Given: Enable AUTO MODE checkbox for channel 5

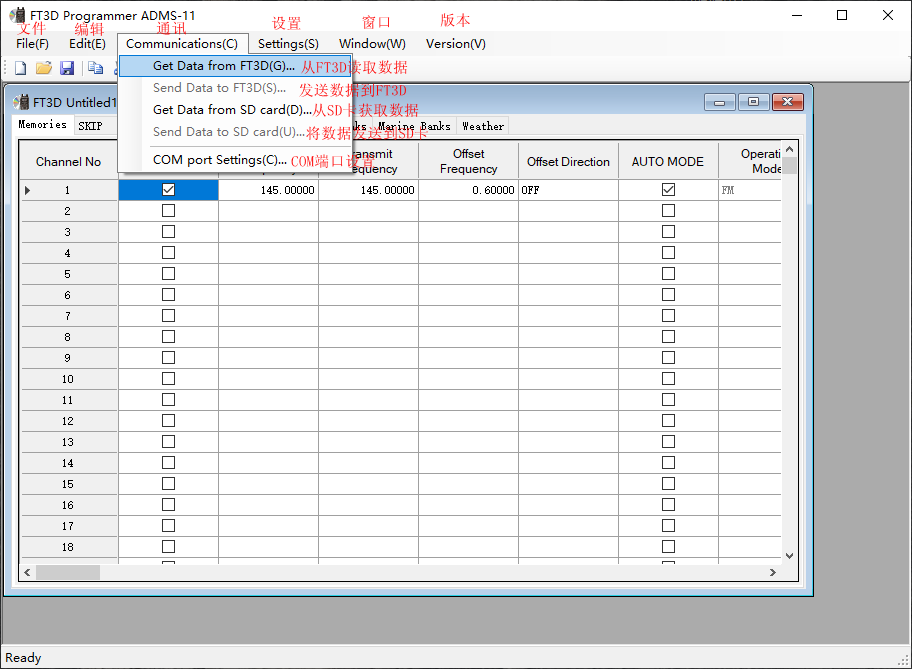Looking at the screenshot, I should point(668,274).
